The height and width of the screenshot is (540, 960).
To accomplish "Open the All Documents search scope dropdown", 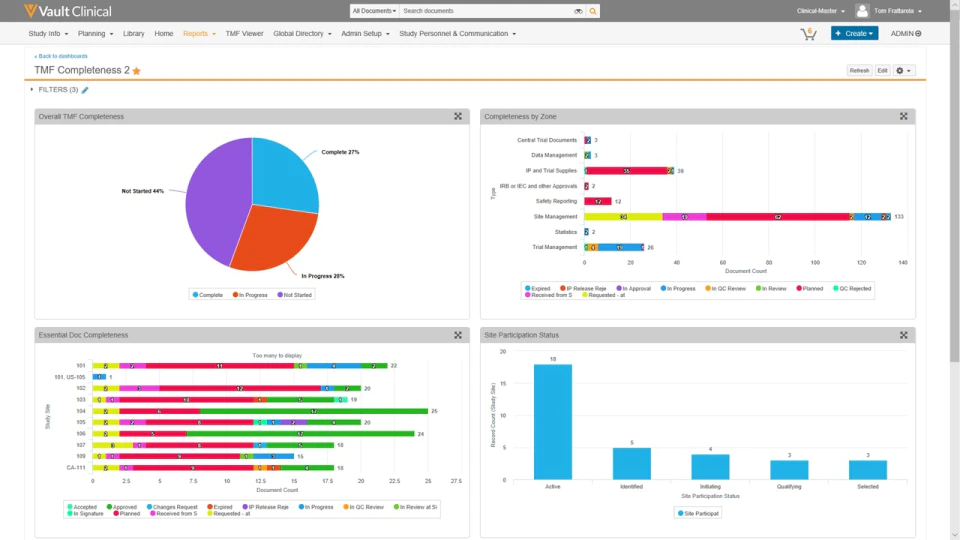I will (x=374, y=11).
